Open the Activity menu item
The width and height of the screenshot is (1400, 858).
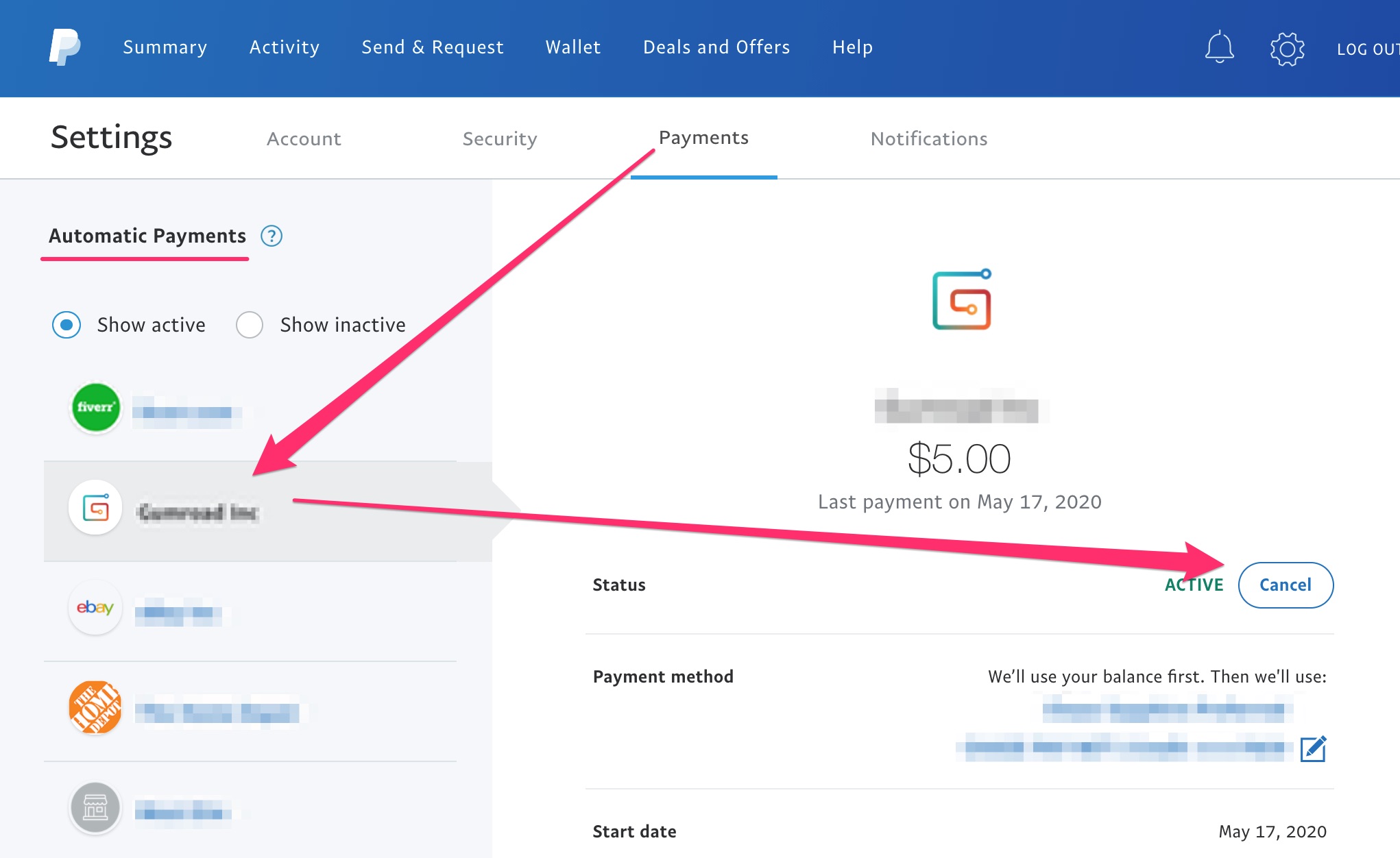(x=285, y=47)
